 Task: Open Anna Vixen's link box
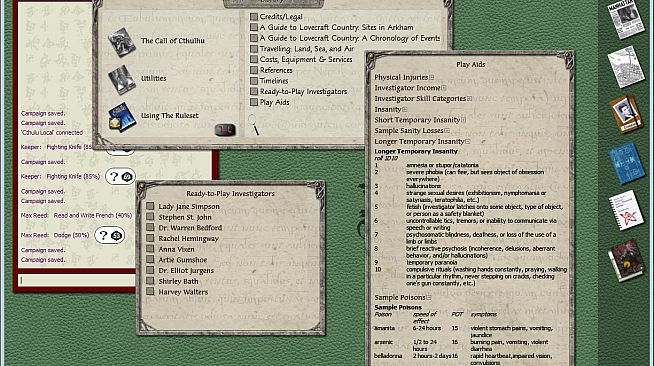coord(150,249)
